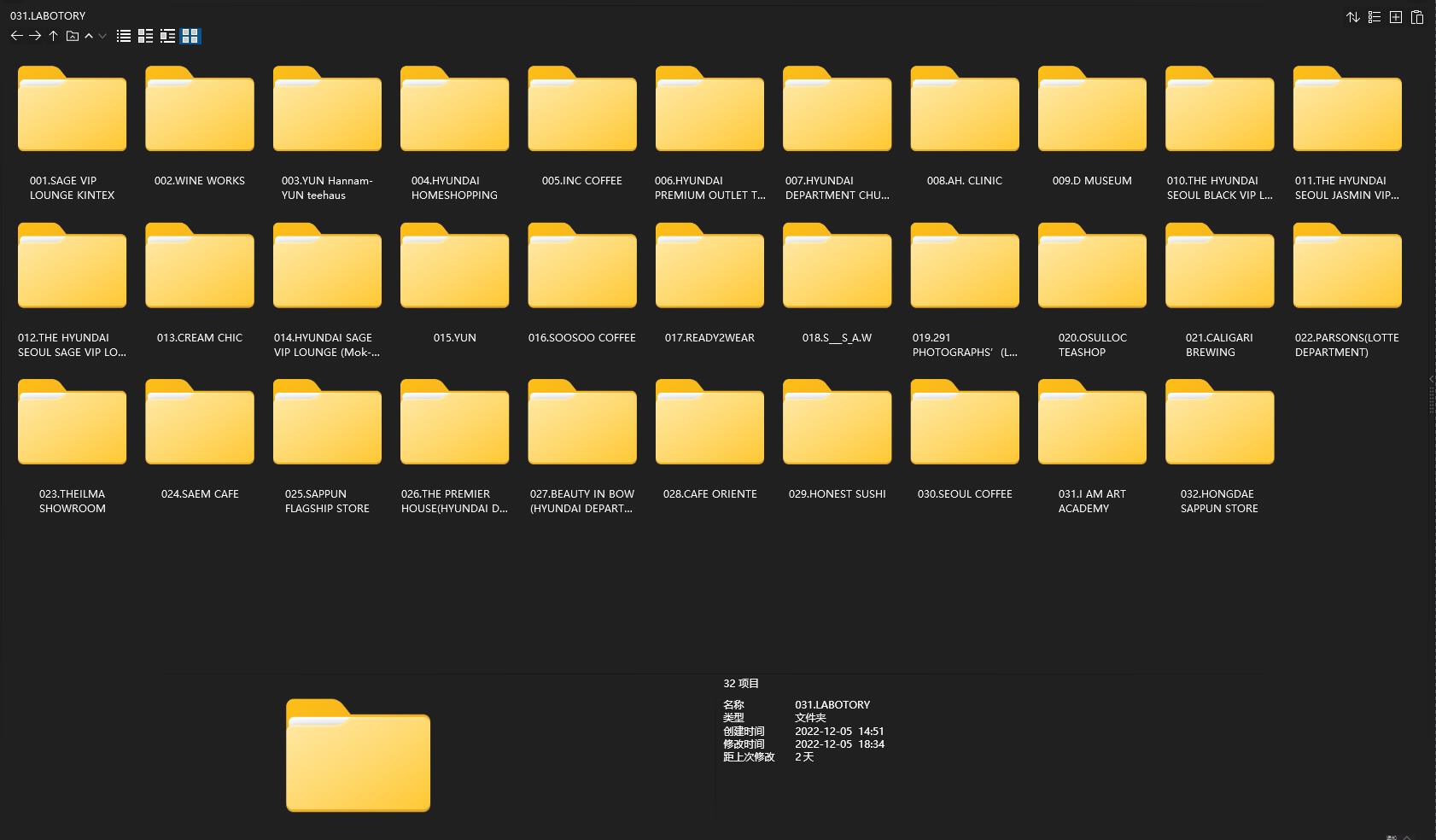Toggle the large thumbnails grid view
Screen dimensions: 1436x840
click(x=190, y=36)
